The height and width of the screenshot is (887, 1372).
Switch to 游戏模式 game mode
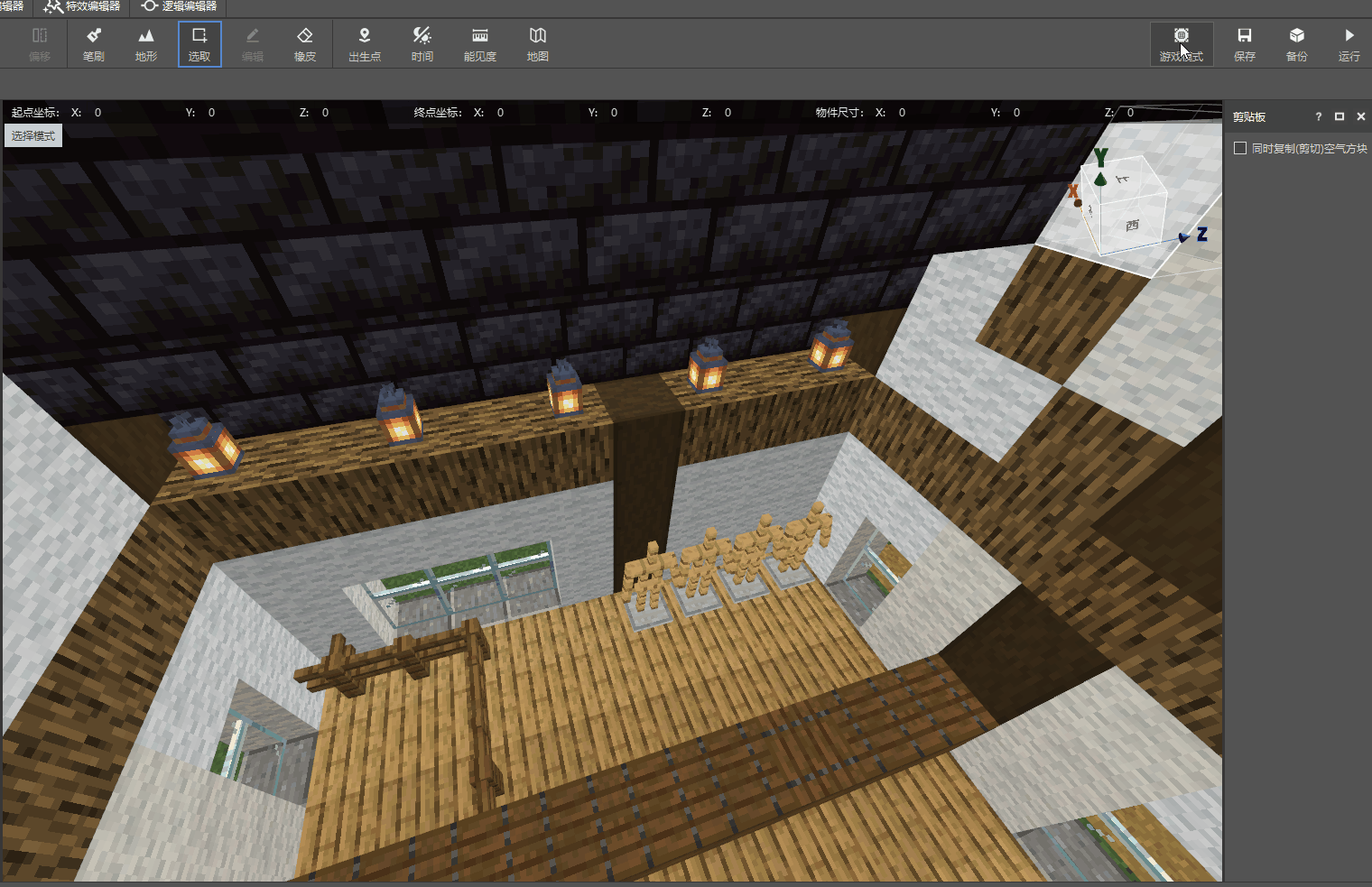[1182, 44]
